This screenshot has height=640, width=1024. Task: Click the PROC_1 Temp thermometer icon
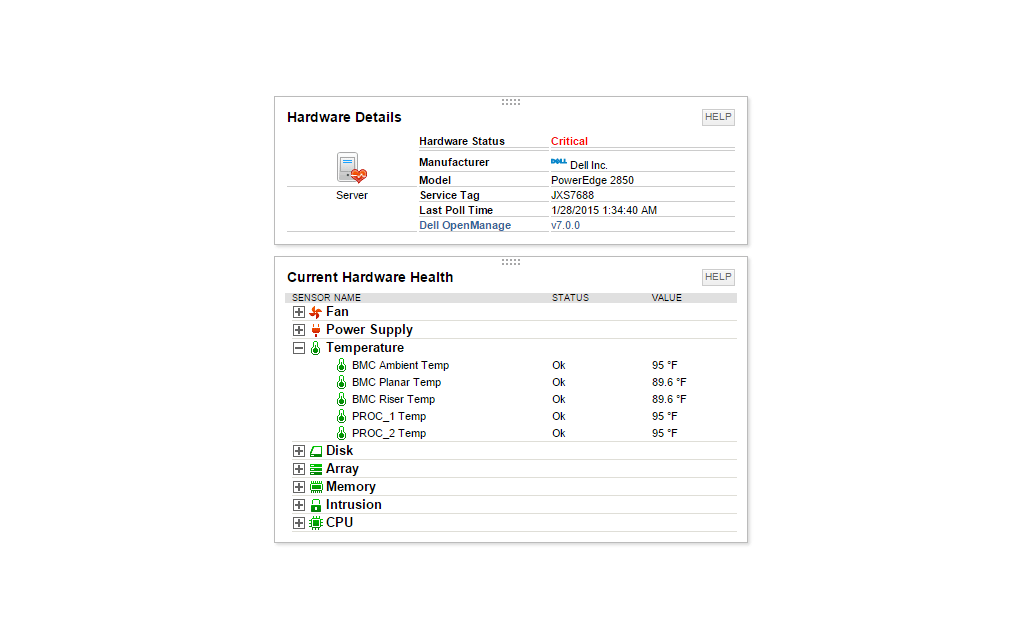[x=341, y=416]
